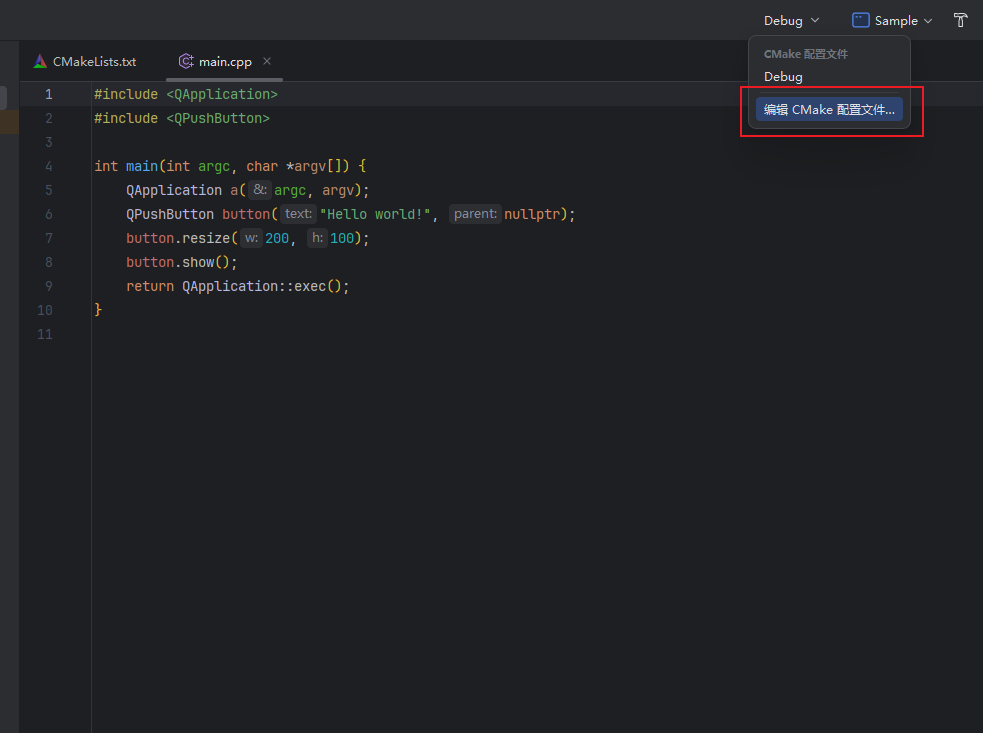Place cursor in "Hello world!" string

[x=378, y=214]
